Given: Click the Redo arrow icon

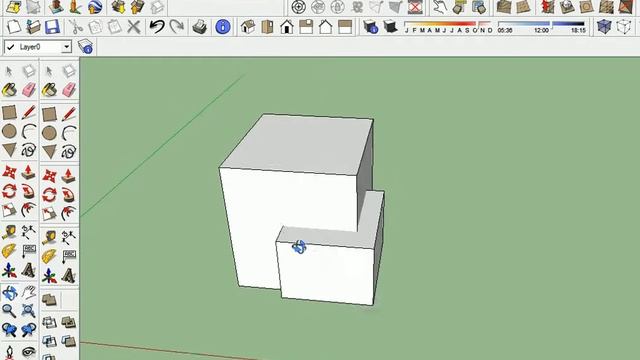Looking at the screenshot, I should point(177,27).
